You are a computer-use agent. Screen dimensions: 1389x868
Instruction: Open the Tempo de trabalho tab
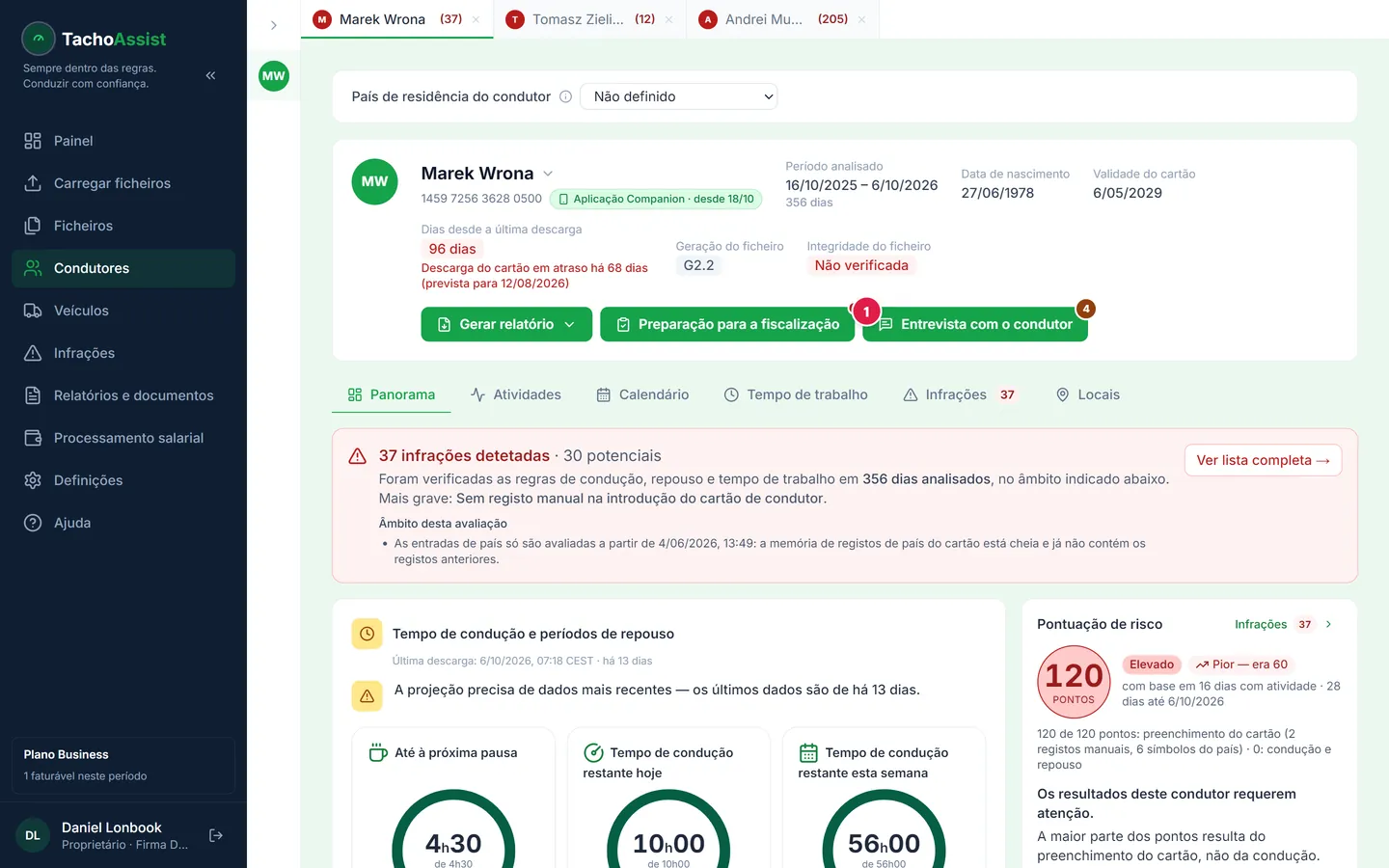click(796, 394)
